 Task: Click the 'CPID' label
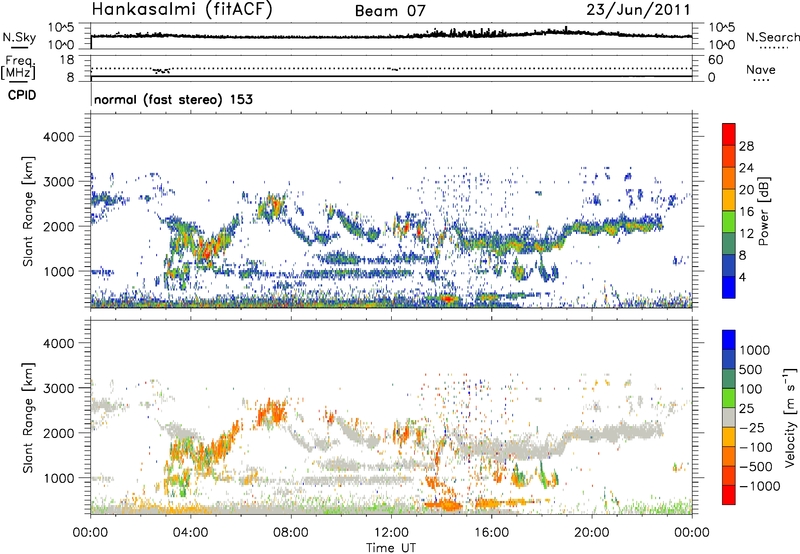[x=22, y=95]
